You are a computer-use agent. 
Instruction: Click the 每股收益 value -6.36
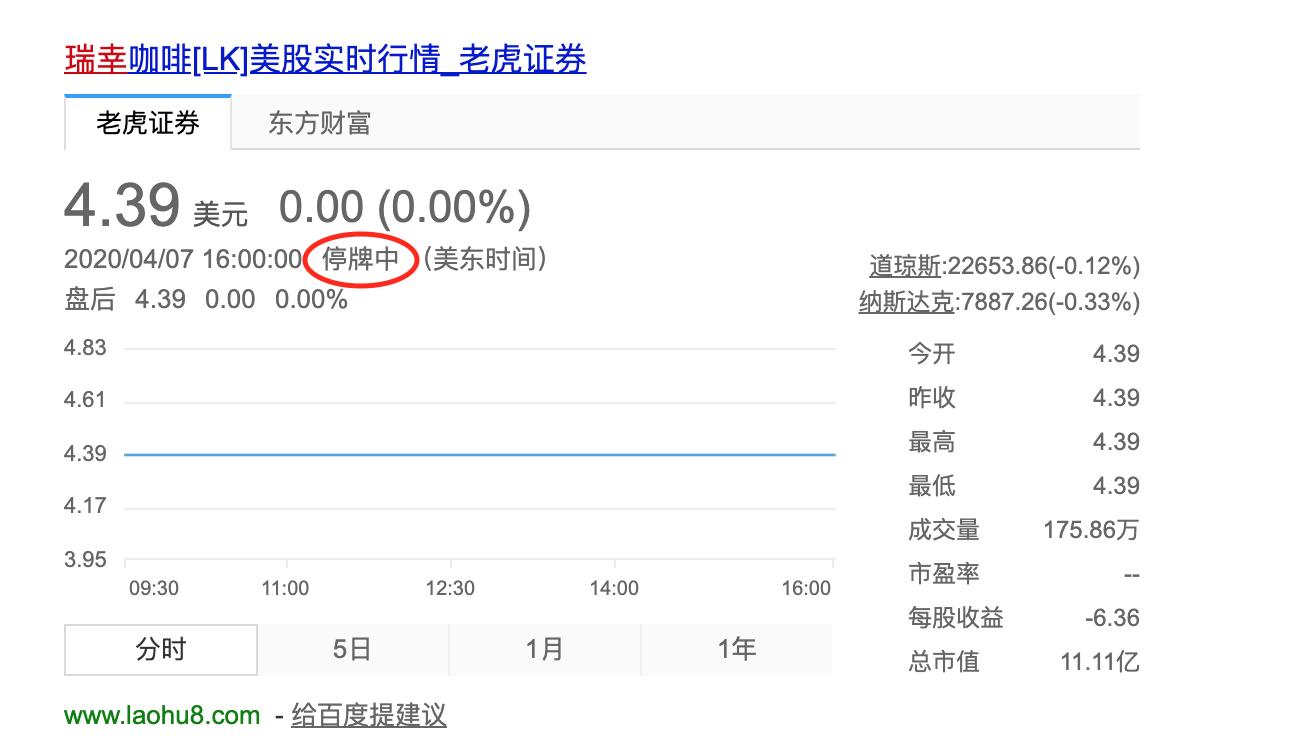tap(1112, 618)
